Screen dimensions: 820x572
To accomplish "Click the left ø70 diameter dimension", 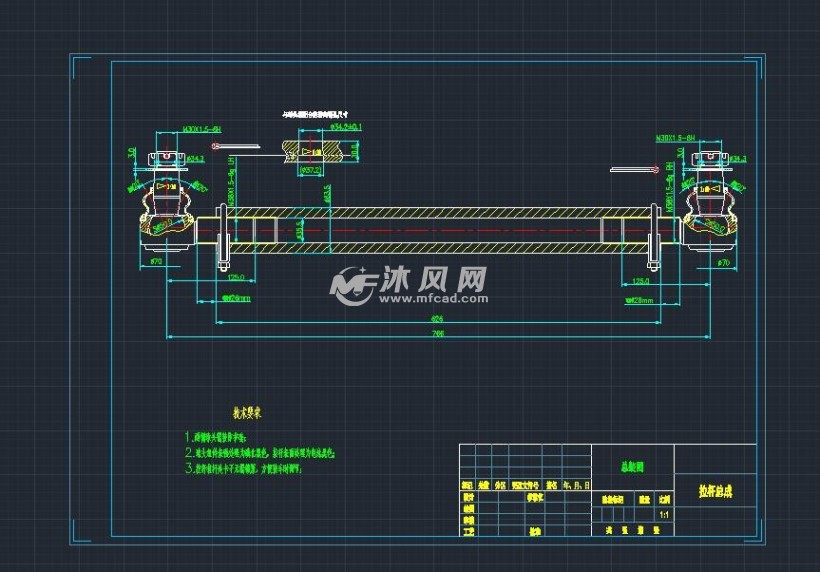I will 156,261.
